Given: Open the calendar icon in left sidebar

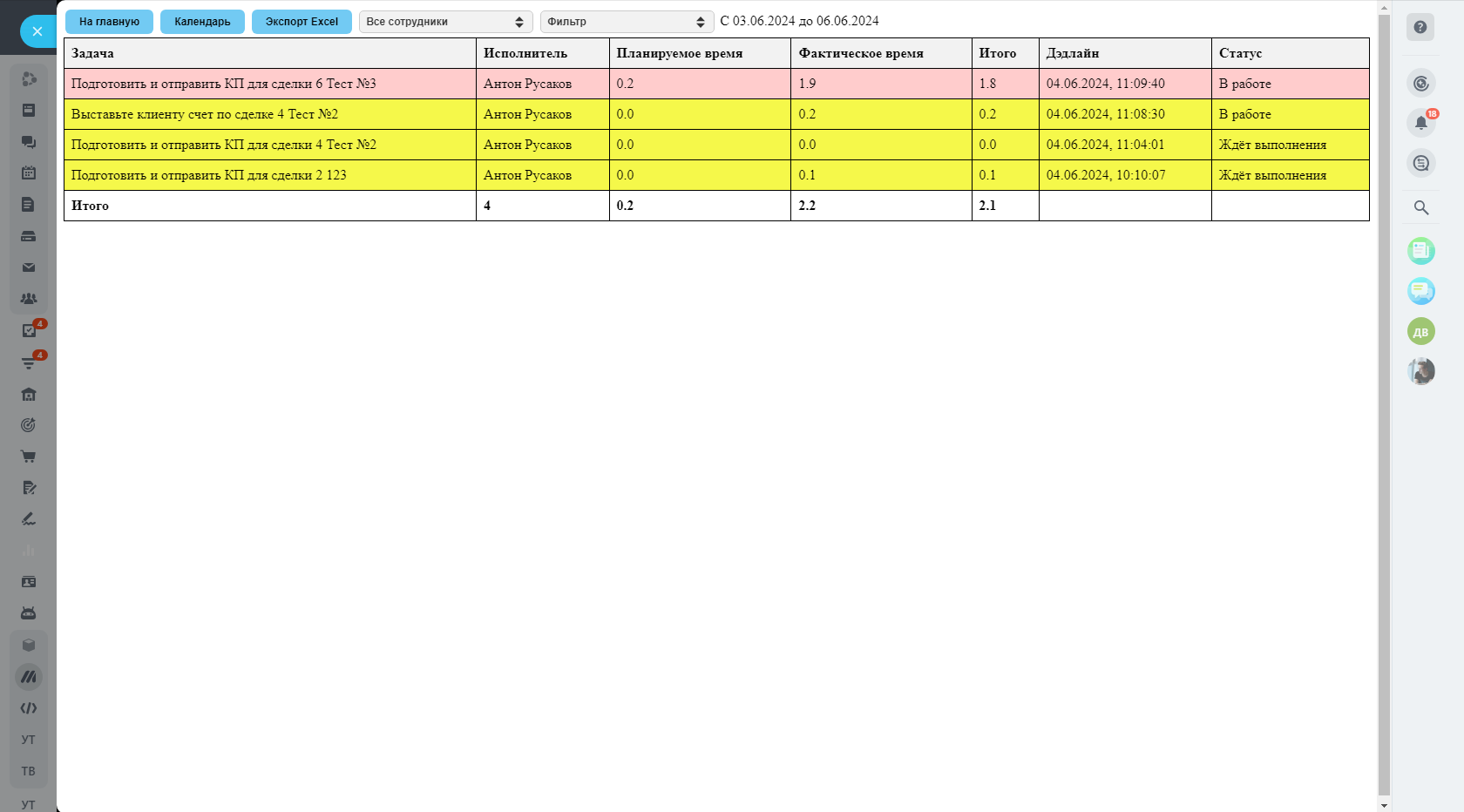Looking at the screenshot, I should (x=29, y=173).
